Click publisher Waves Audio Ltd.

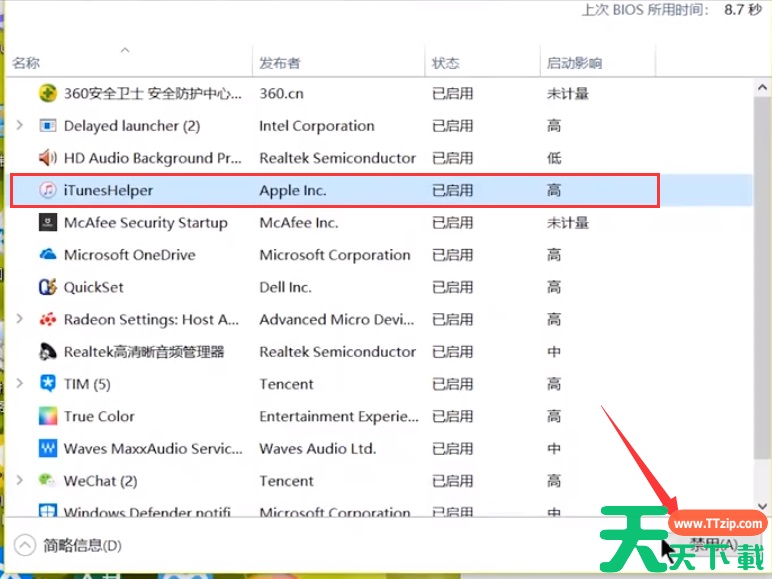(318, 449)
